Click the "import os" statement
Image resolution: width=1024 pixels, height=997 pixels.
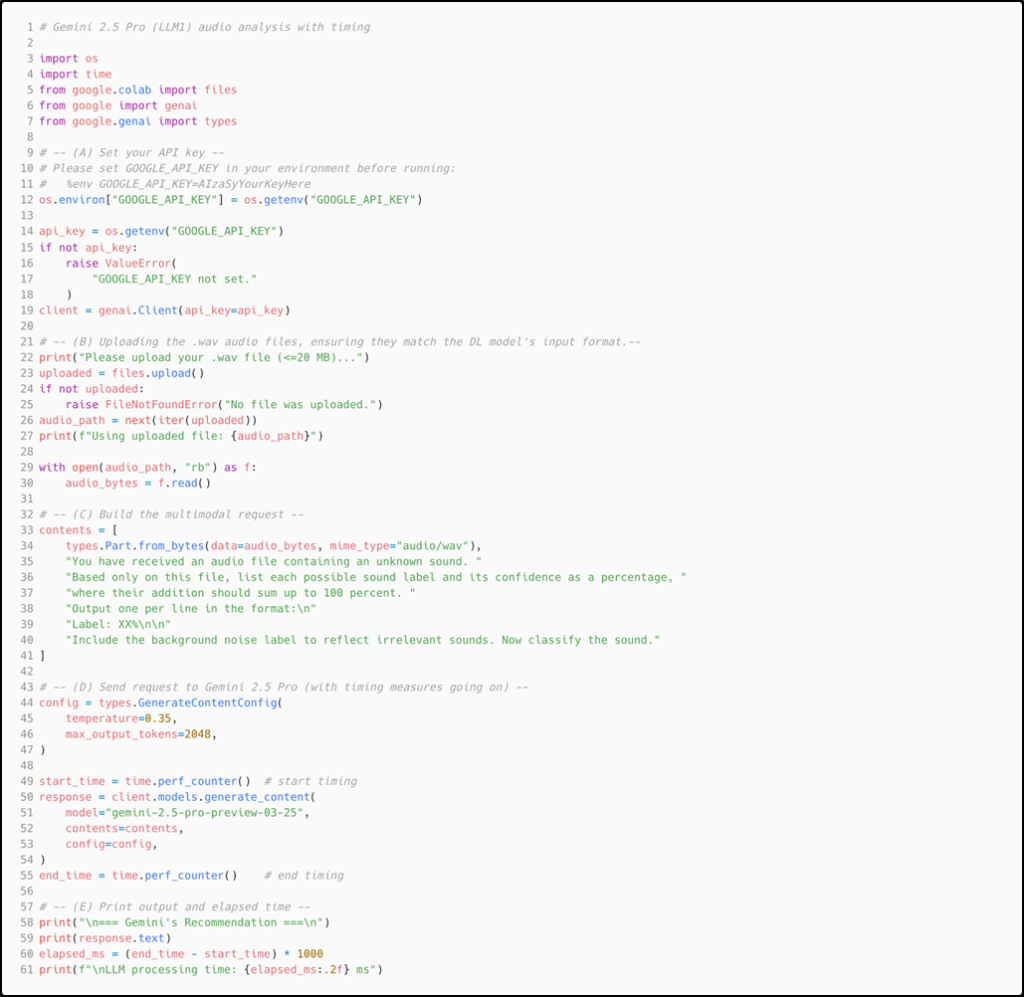coord(68,59)
